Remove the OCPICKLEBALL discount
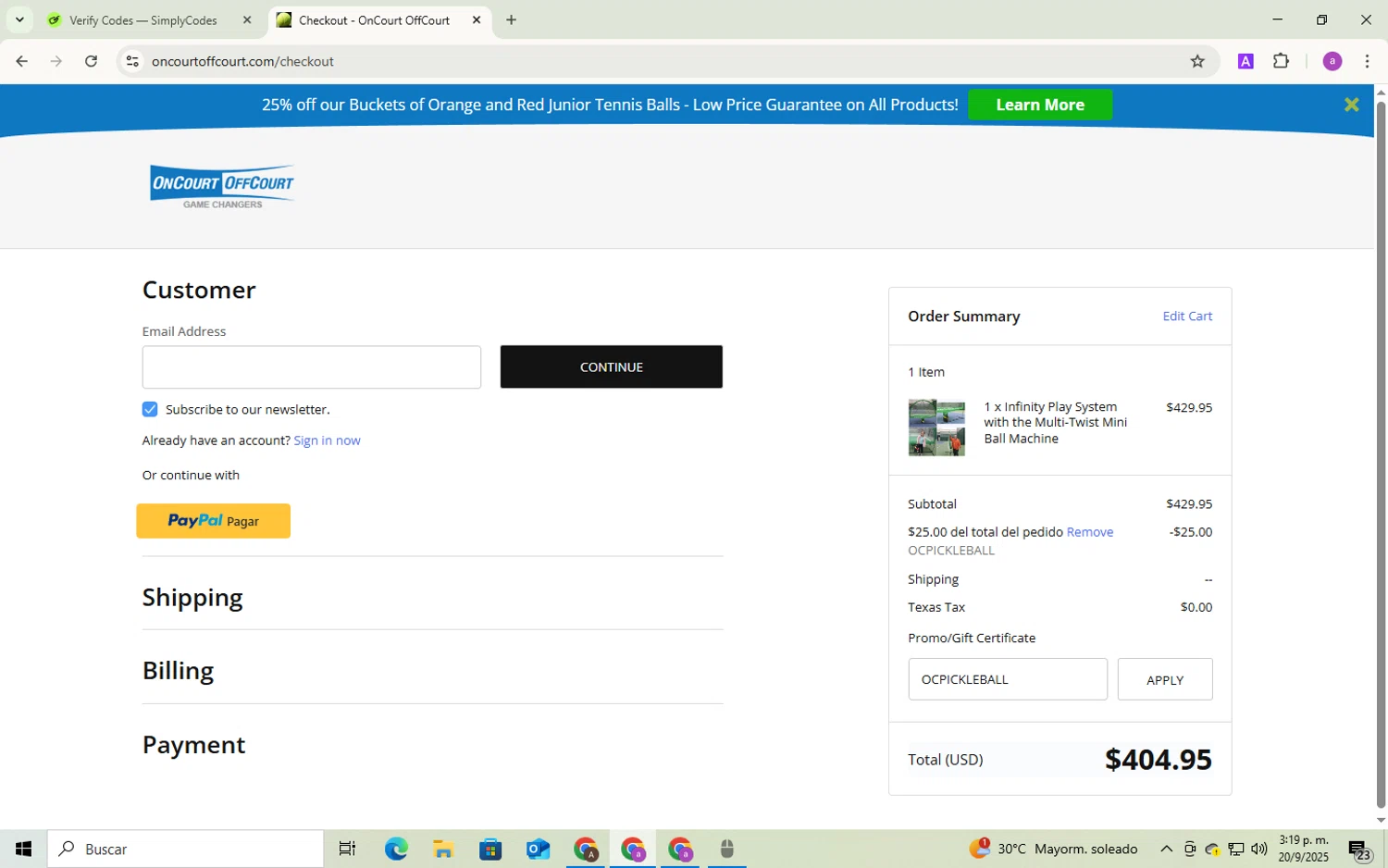 tap(1089, 532)
